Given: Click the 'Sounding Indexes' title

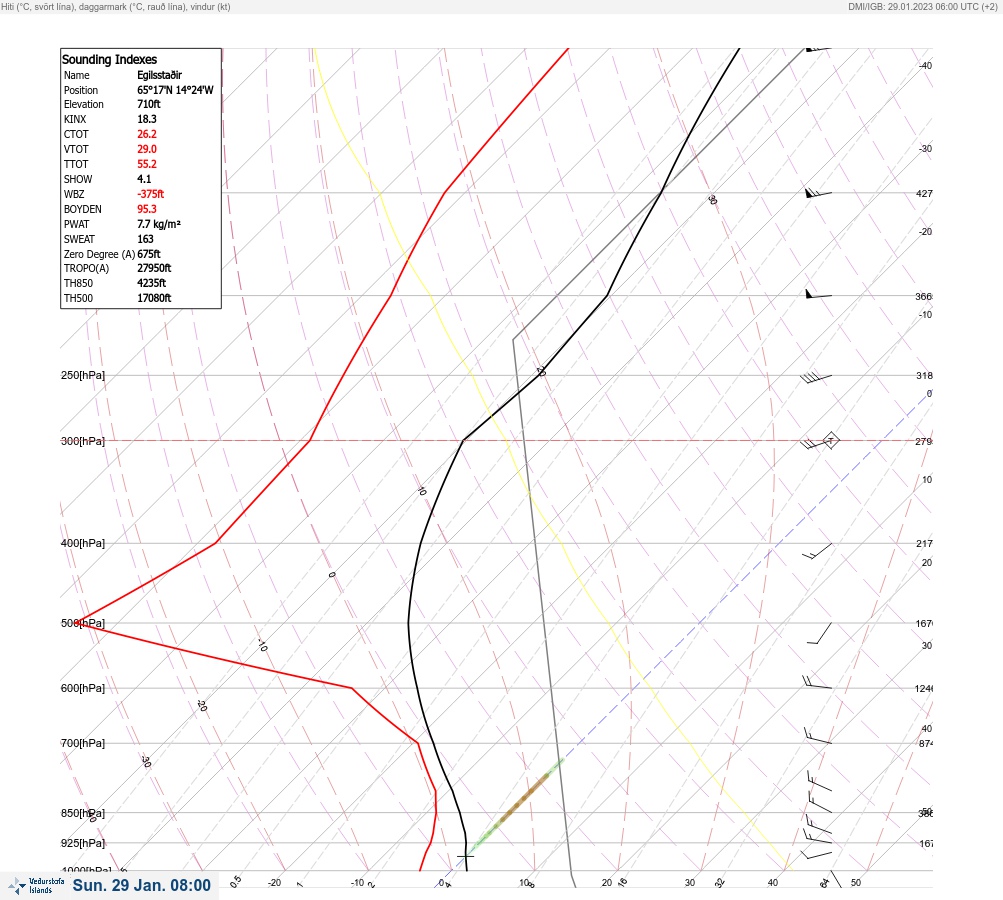Looking at the screenshot, I should click(x=109, y=59).
